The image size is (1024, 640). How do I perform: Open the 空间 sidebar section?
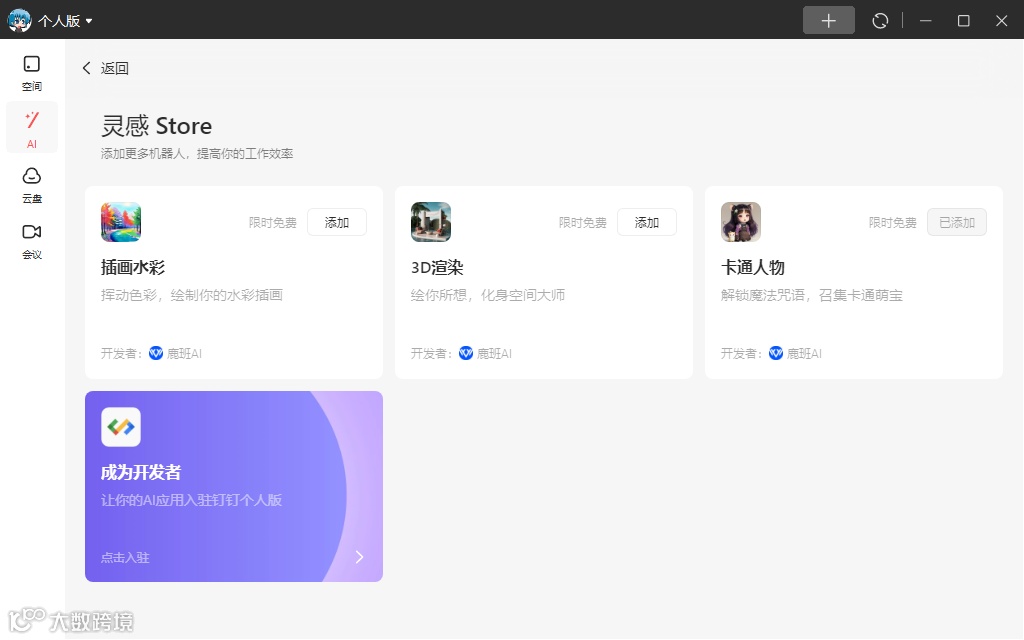(31, 73)
